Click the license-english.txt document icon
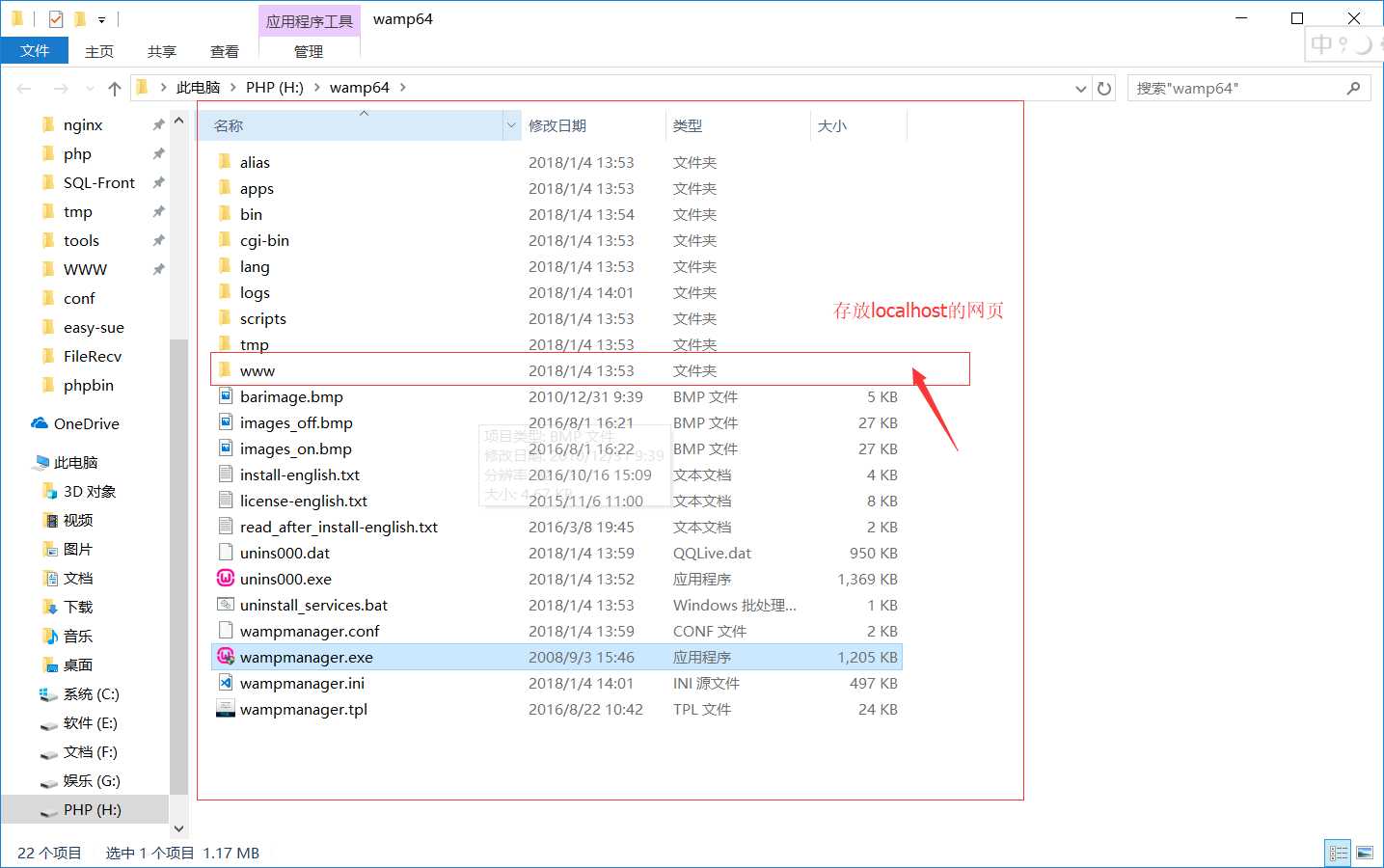This screenshot has height=868, width=1384. 225,500
